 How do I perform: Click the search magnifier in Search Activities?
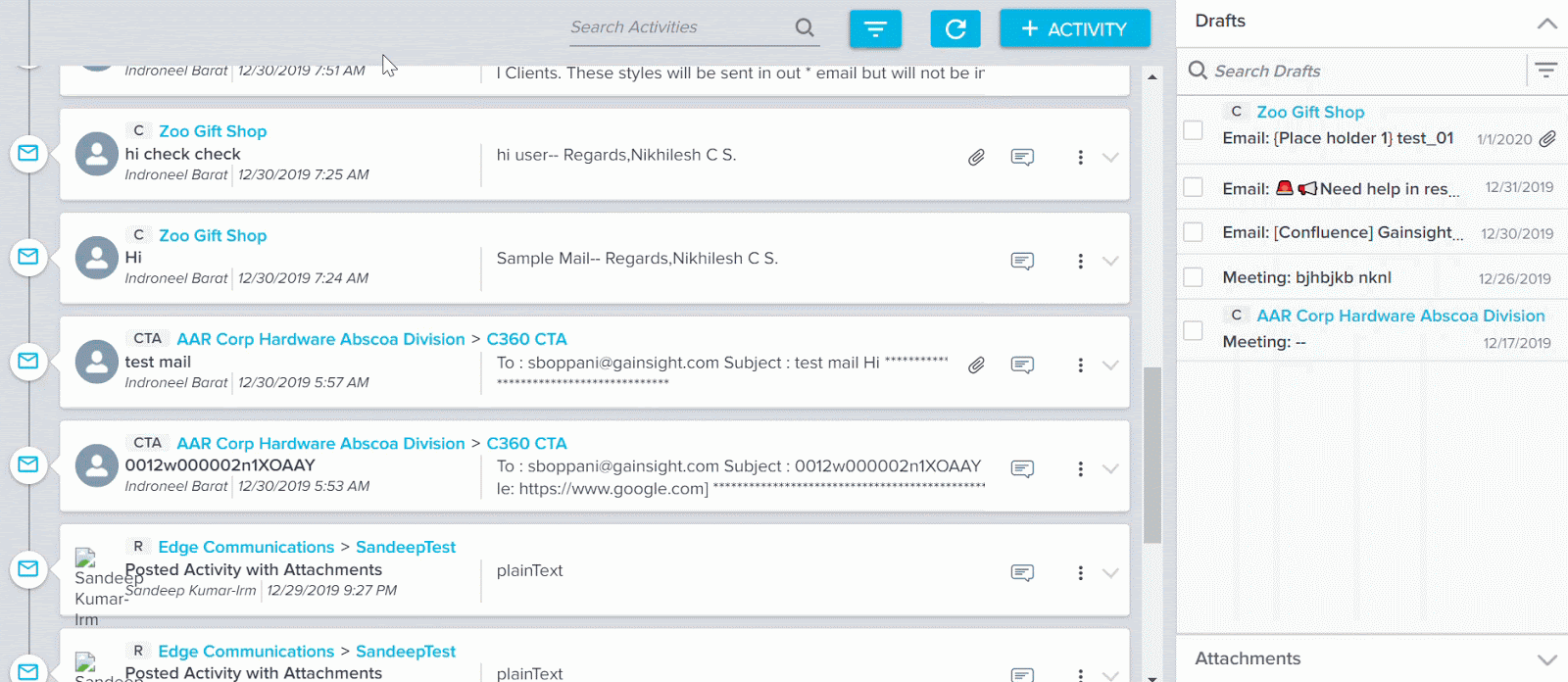click(805, 27)
